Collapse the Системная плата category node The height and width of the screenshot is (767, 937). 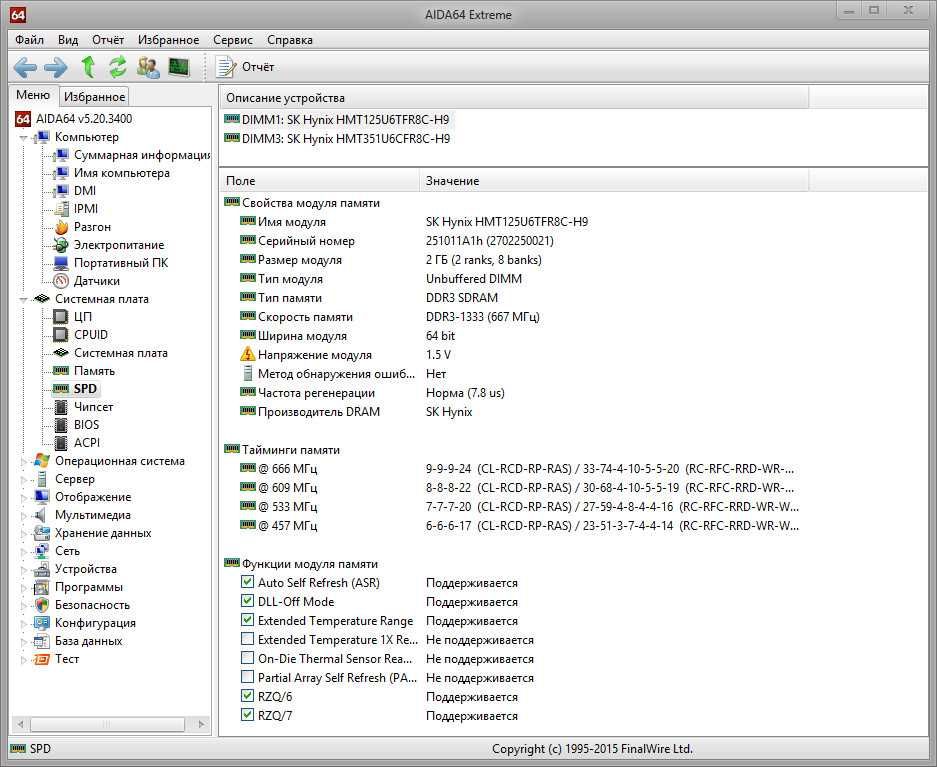(x=23, y=299)
